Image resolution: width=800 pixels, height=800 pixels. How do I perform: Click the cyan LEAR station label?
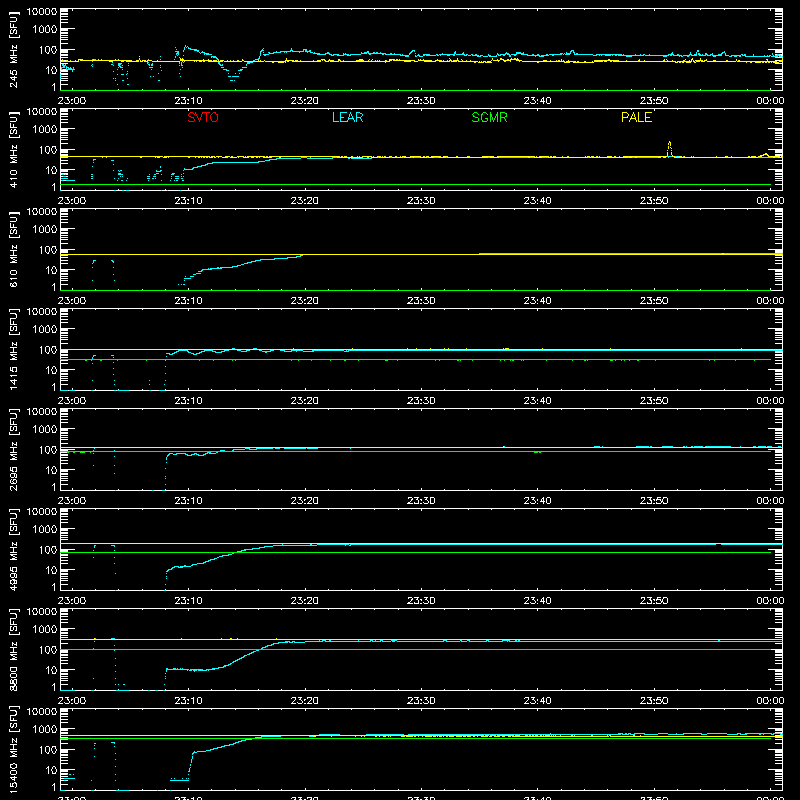pyautogui.click(x=347, y=117)
